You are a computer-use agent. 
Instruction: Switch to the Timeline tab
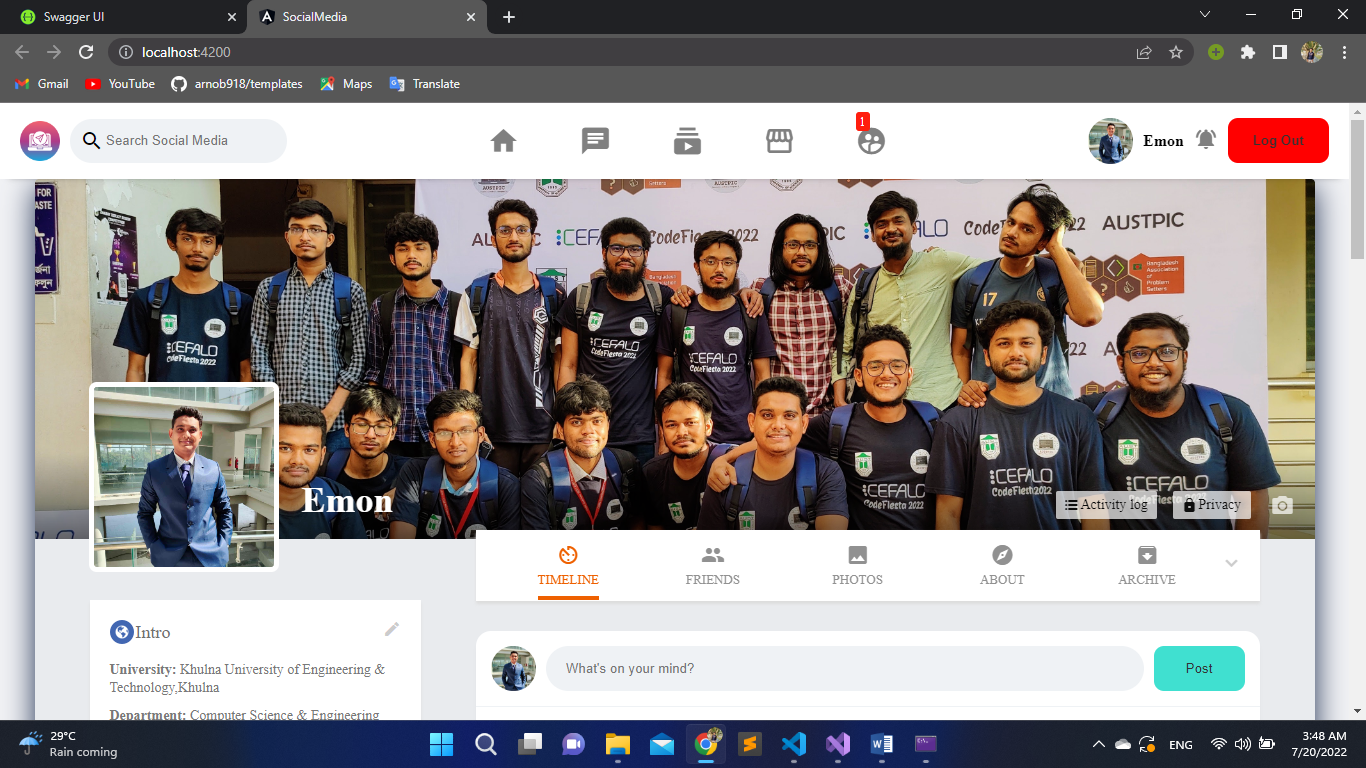tap(568, 566)
